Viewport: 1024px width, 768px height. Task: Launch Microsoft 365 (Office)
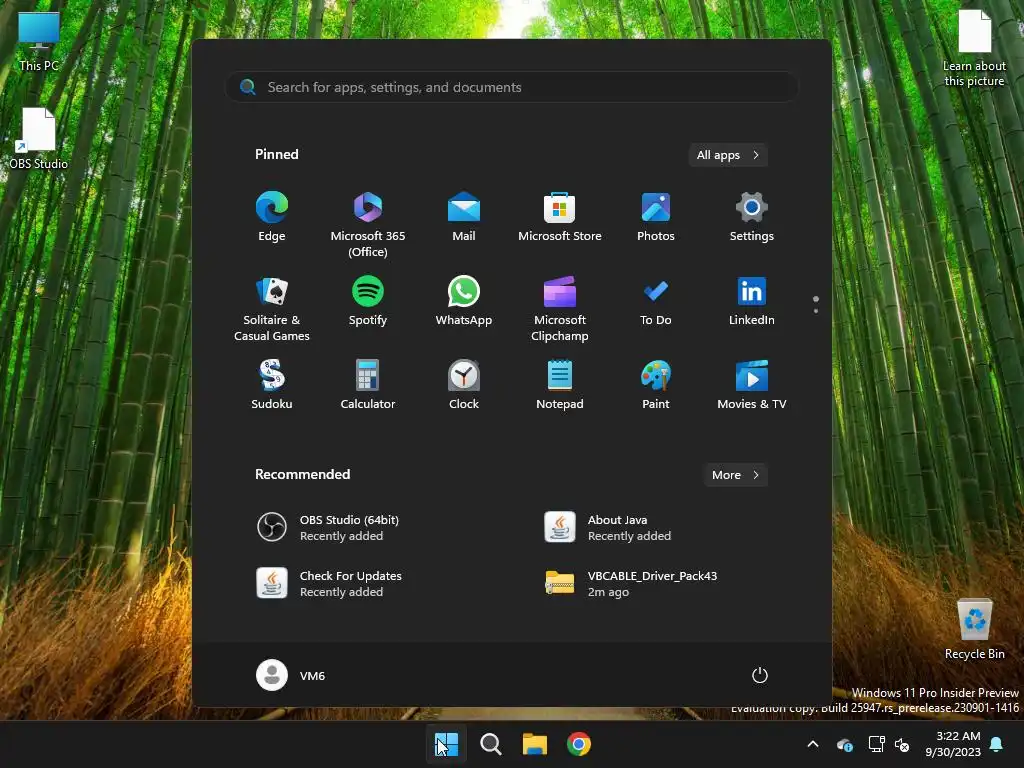[x=368, y=225]
